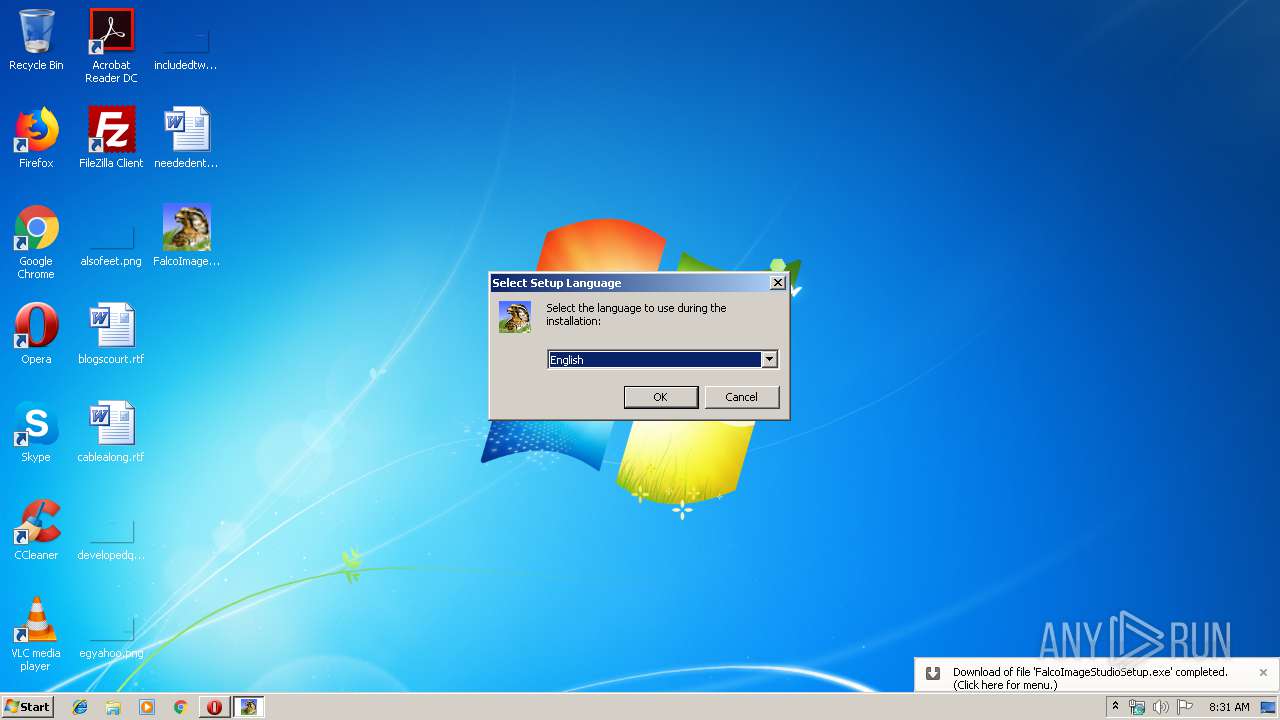This screenshot has width=1280, height=720.
Task: Open VLC media player desktop shortcut
Action: pyautogui.click(x=36, y=634)
